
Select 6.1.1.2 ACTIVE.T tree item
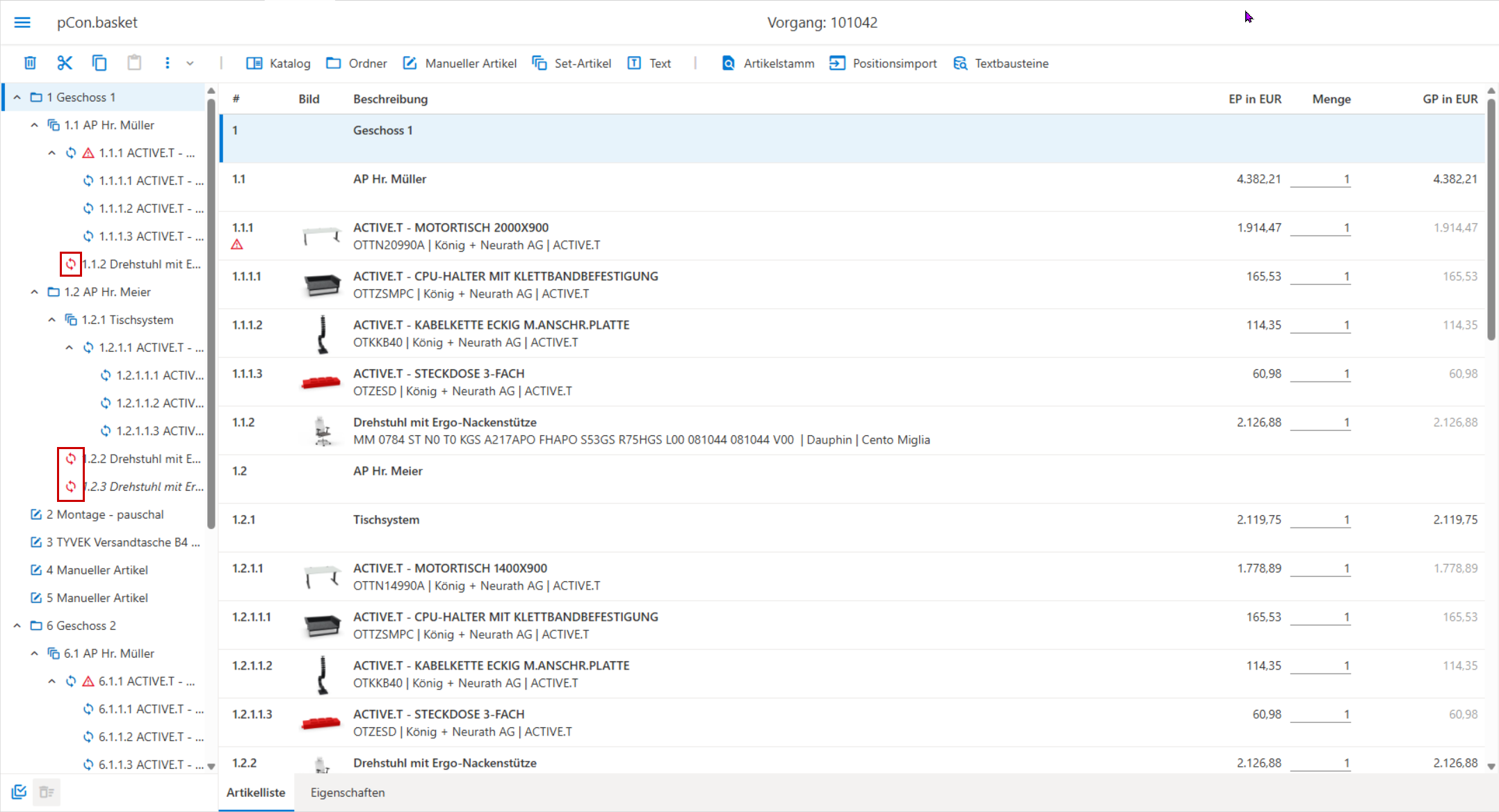(x=143, y=737)
